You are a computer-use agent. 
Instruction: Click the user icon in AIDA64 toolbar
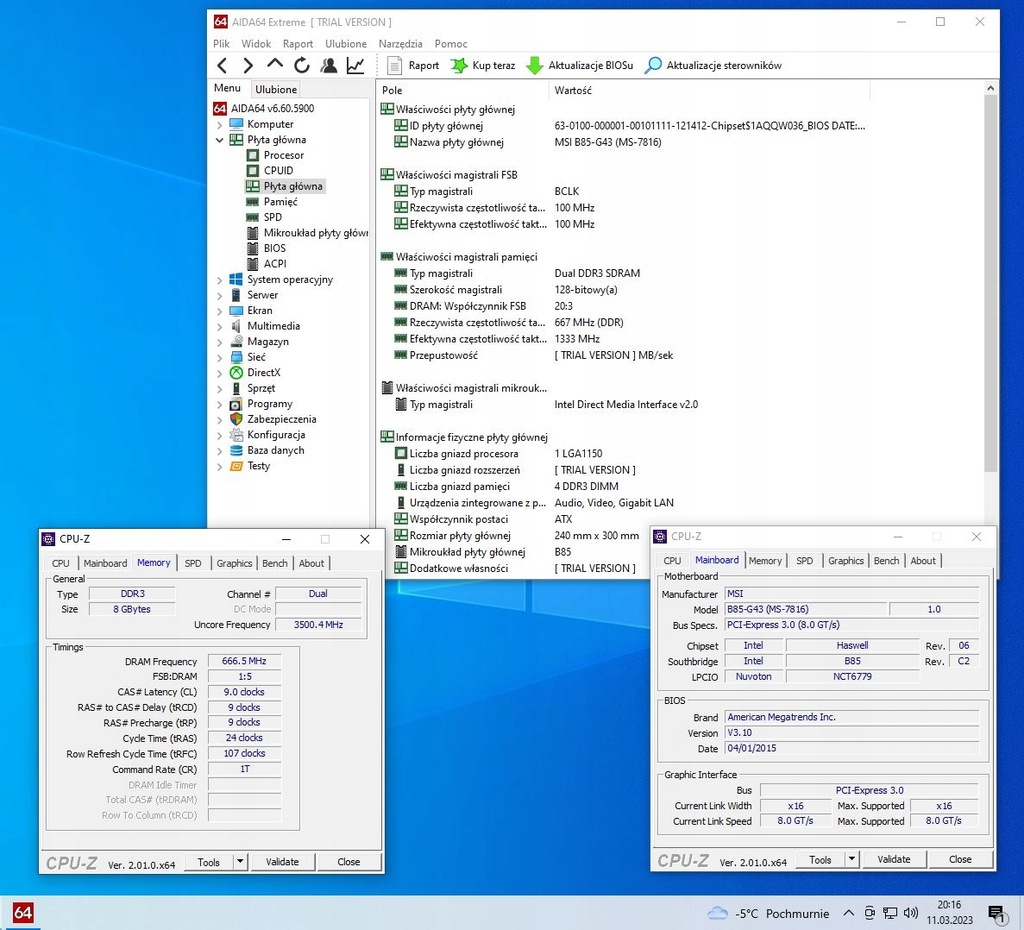coord(329,66)
